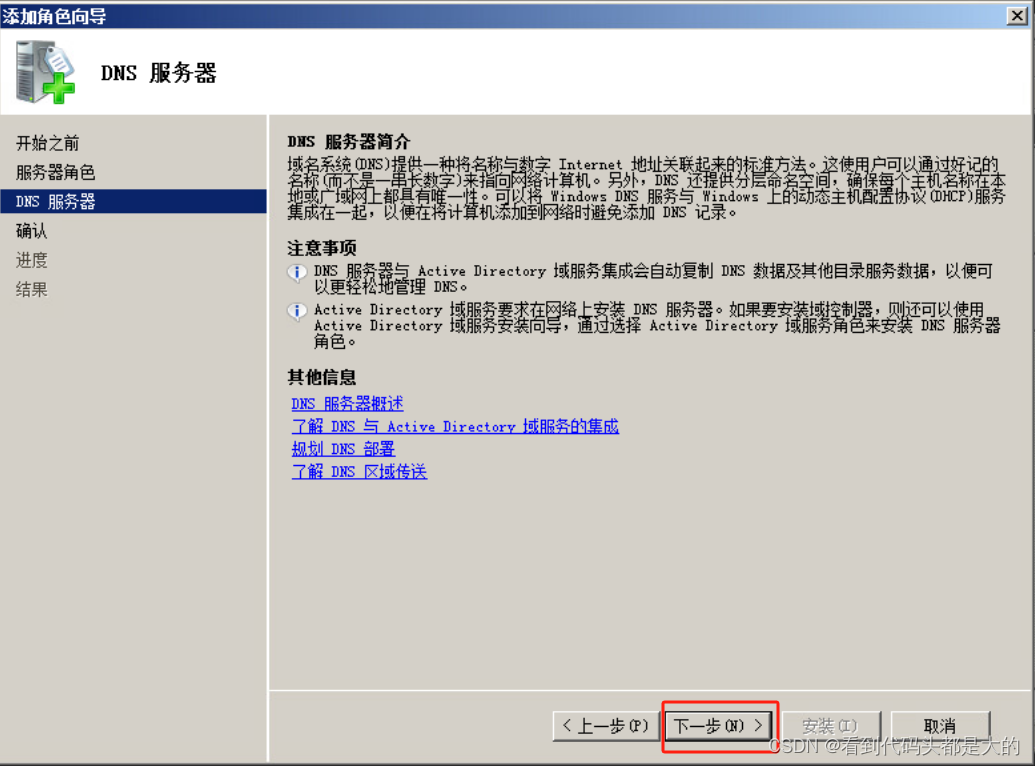
Task: Click the DNS 服务器简介 heading
Action: pyautogui.click(x=349, y=141)
